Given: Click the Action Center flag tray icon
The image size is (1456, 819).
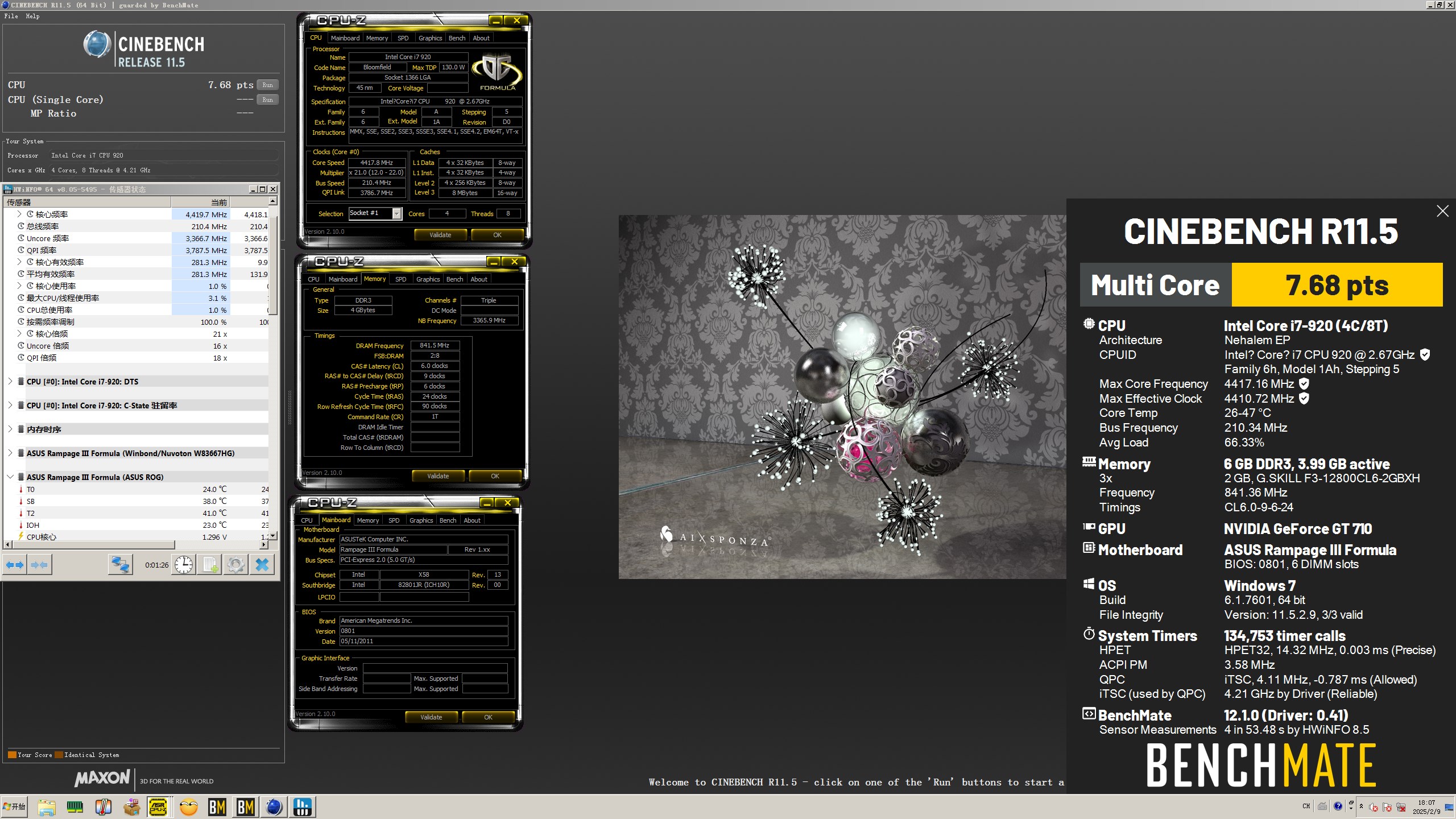Looking at the screenshot, I should pos(1387,807).
